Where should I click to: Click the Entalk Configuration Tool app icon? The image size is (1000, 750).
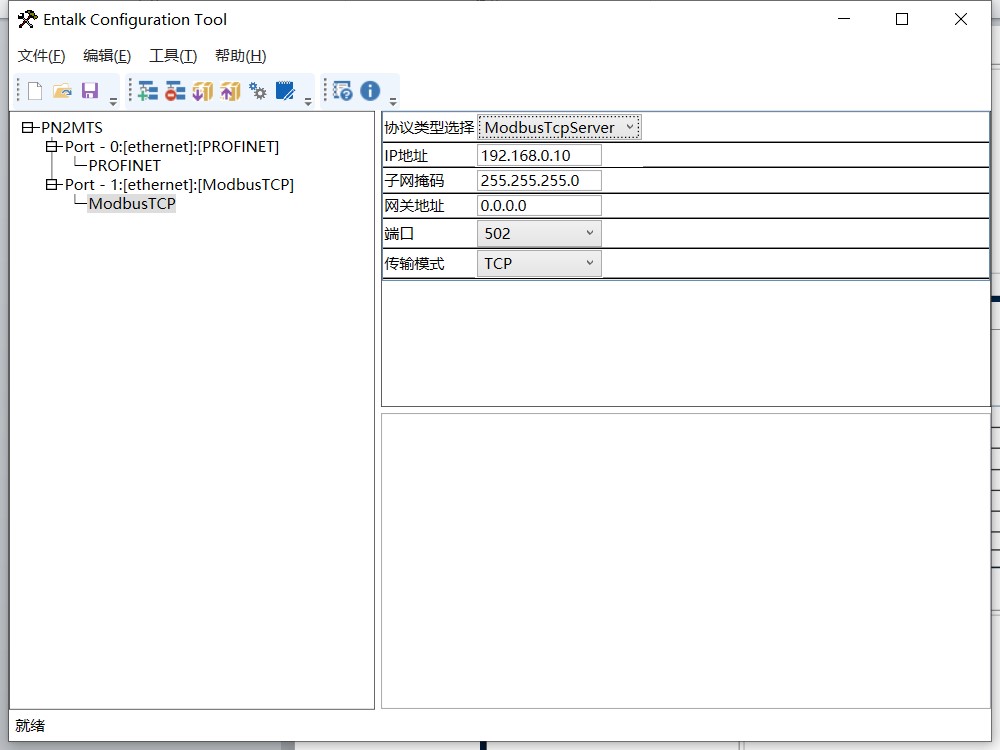(27, 19)
